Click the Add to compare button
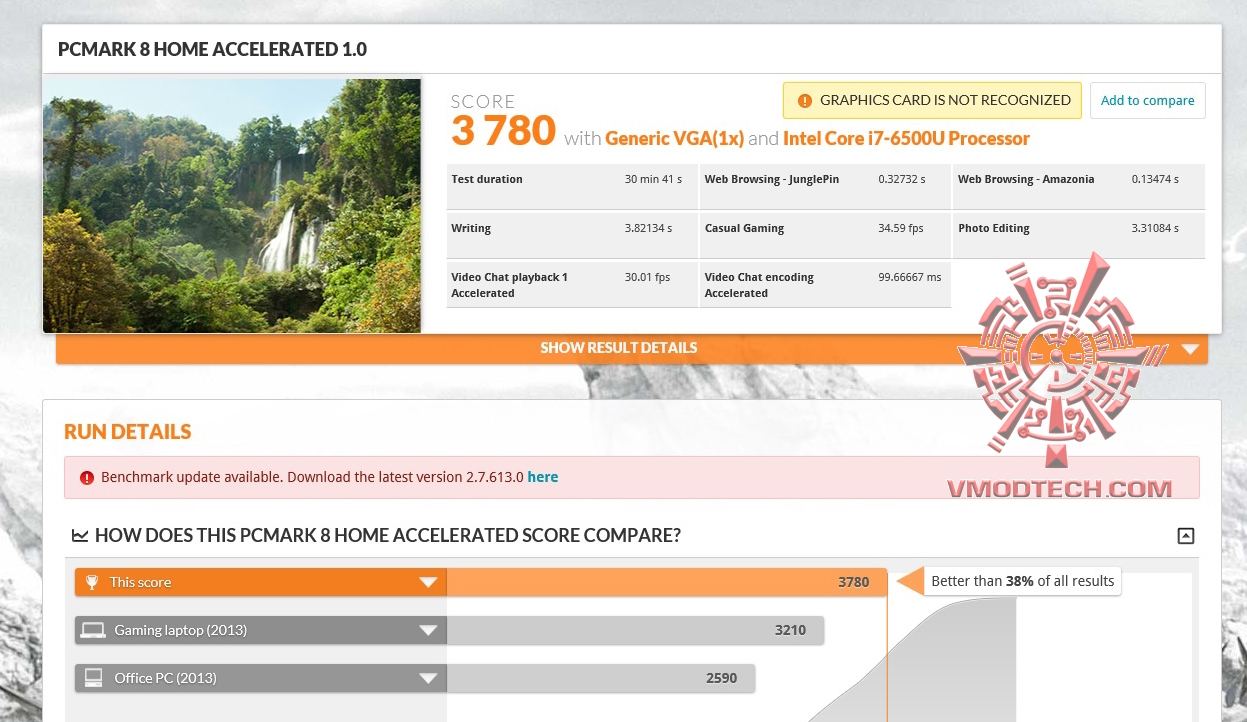 pyautogui.click(x=1148, y=101)
